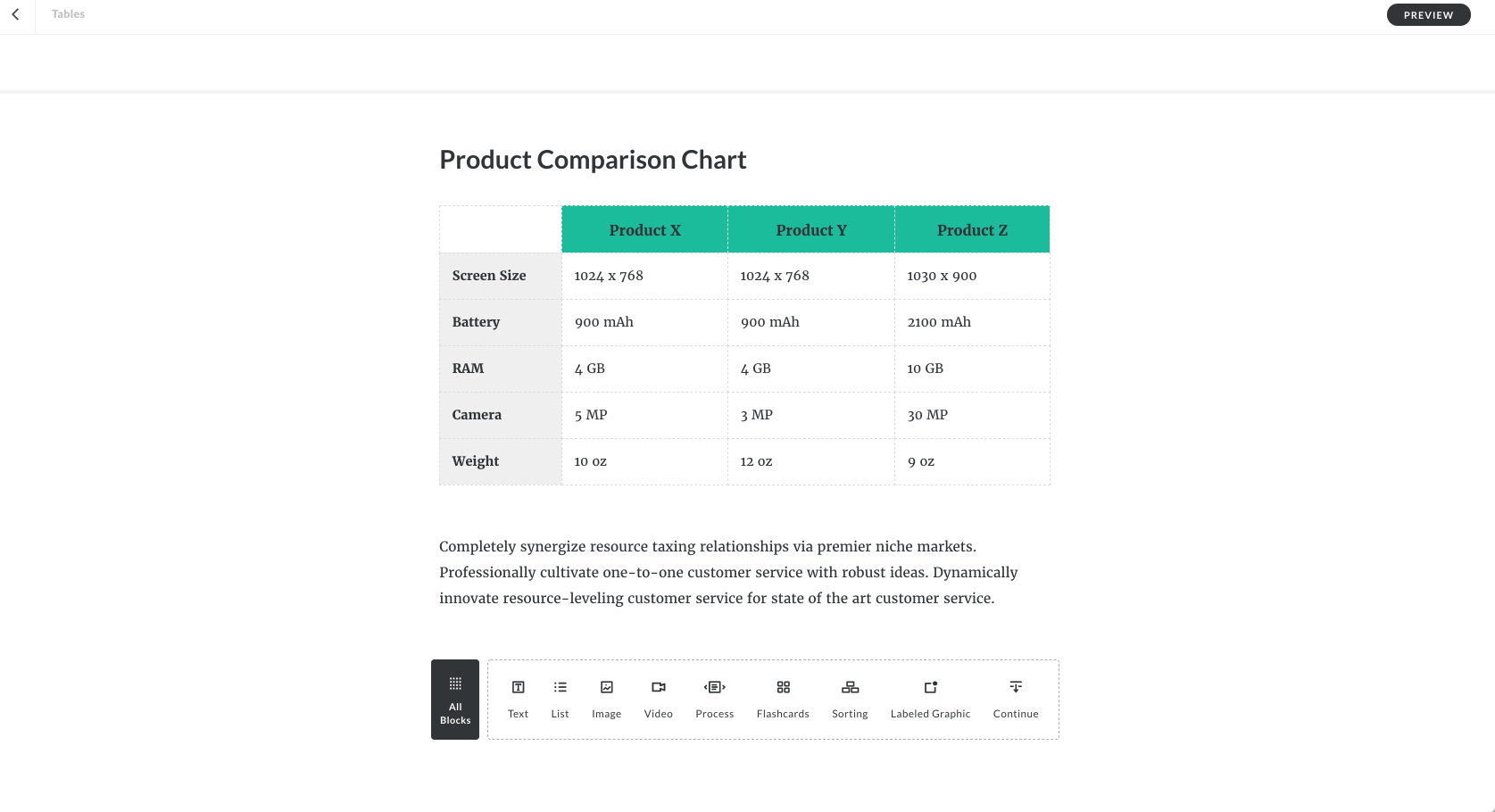Select the Product Z header cell

pyautogui.click(x=972, y=230)
